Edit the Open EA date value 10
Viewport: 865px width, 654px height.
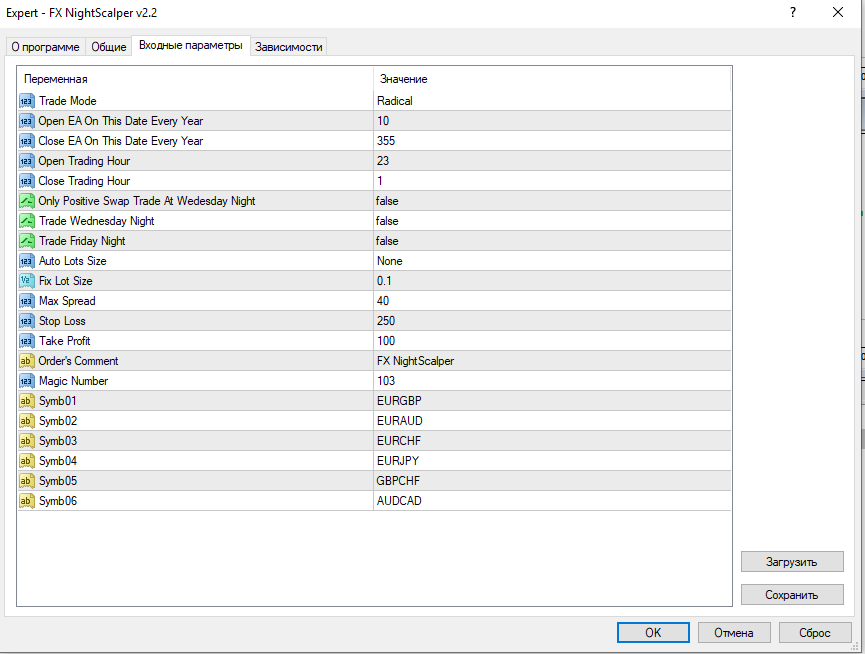(x=552, y=121)
